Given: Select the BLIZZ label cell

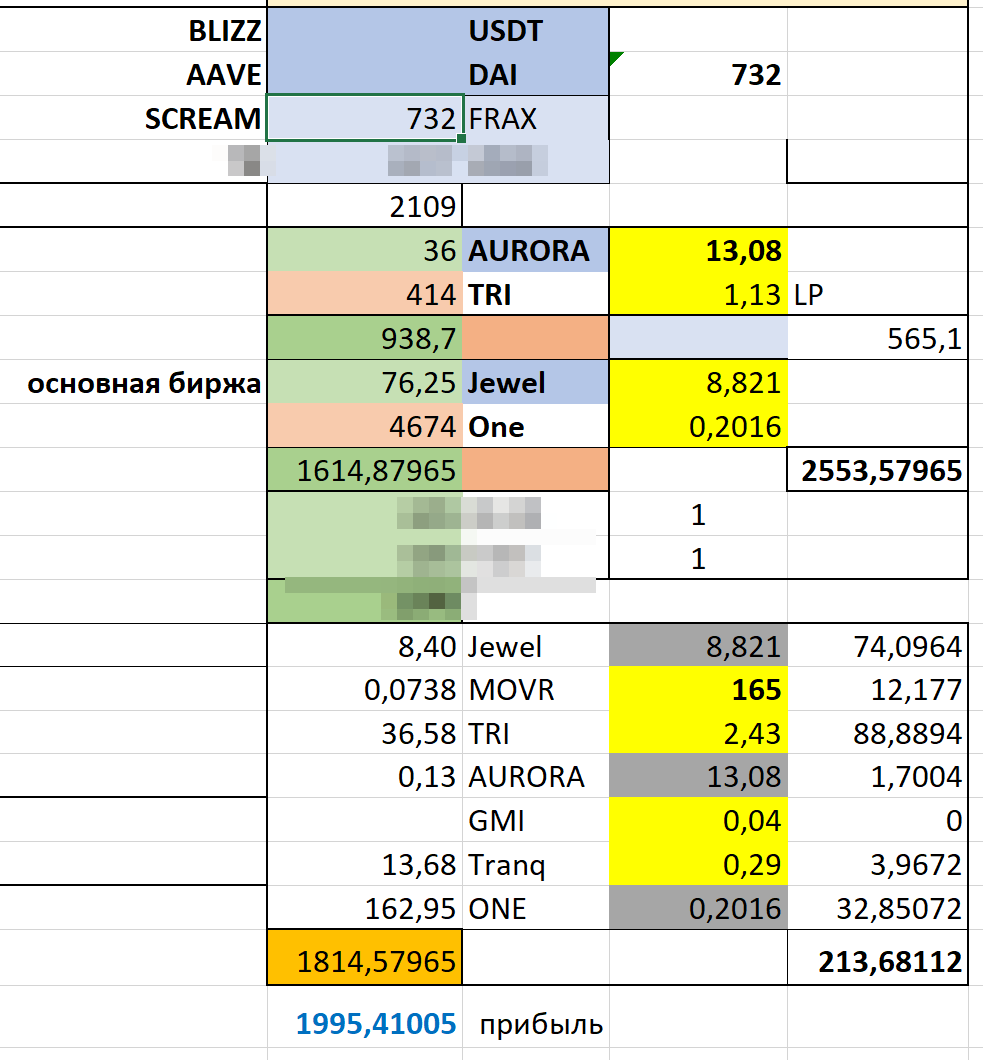Looking at the screenshot, I should coord(133,30).
